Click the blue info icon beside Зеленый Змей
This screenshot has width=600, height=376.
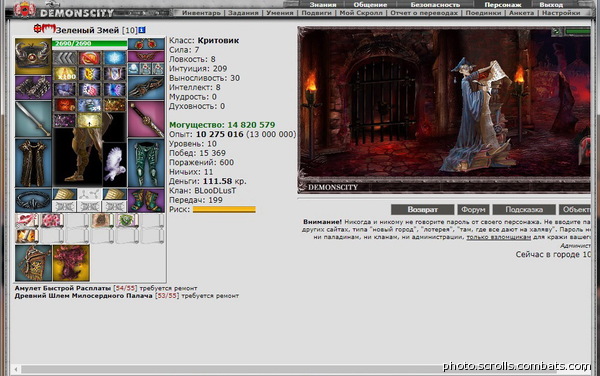click(142, 30)
